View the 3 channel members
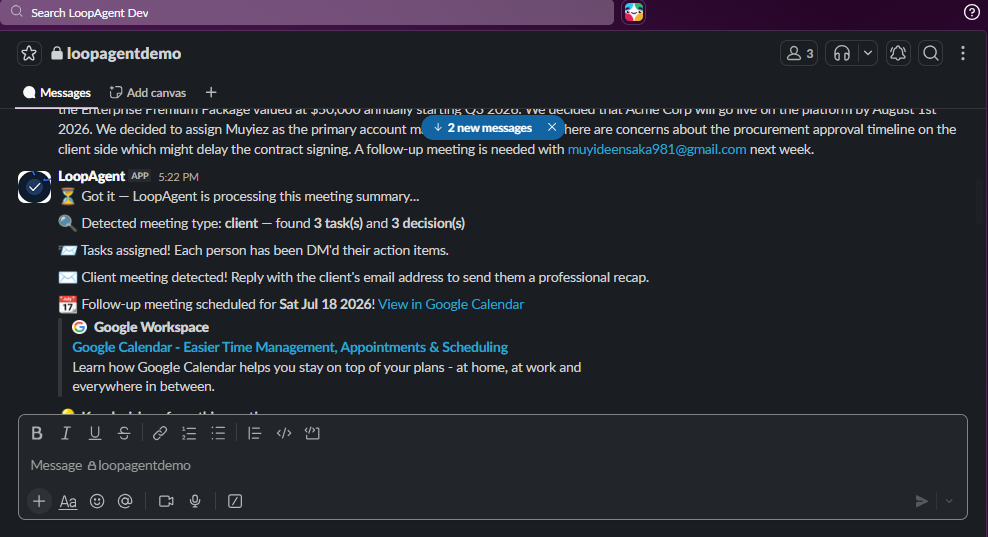988x537 pixels. [799, 54]
